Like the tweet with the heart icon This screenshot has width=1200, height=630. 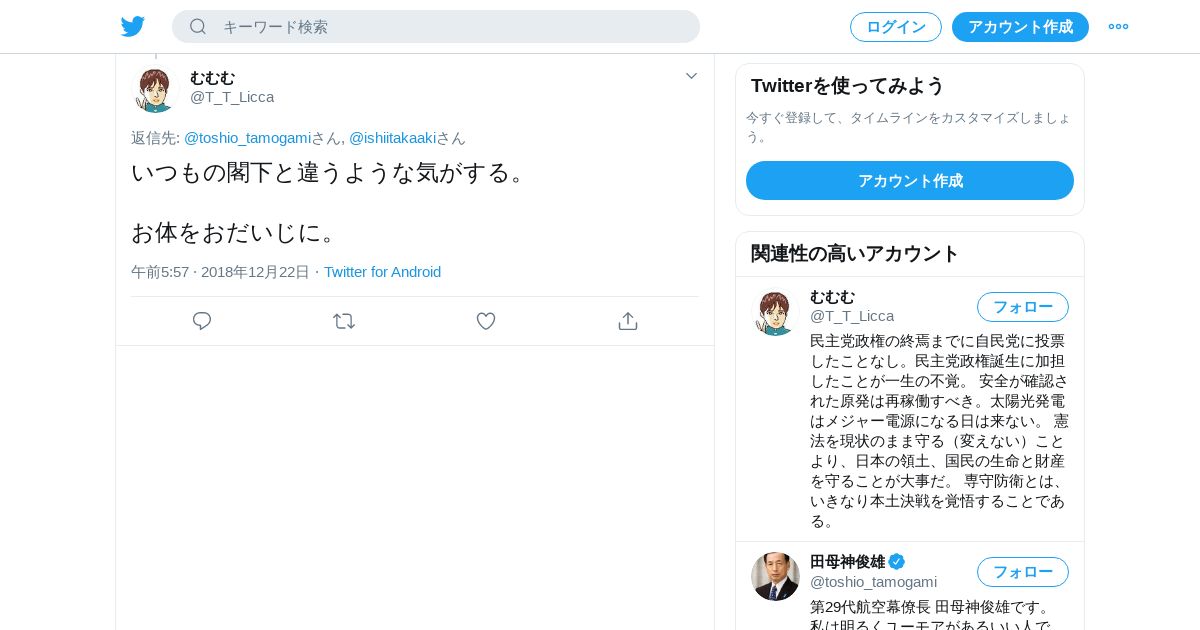tap(486, 321)
